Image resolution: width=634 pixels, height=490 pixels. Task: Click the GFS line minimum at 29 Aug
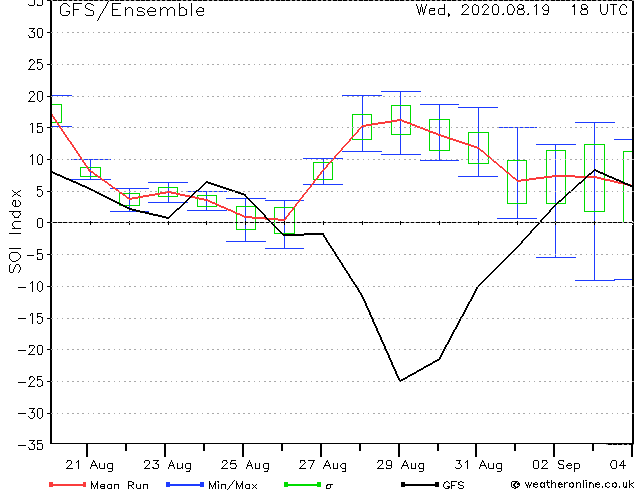pos(400,381)
